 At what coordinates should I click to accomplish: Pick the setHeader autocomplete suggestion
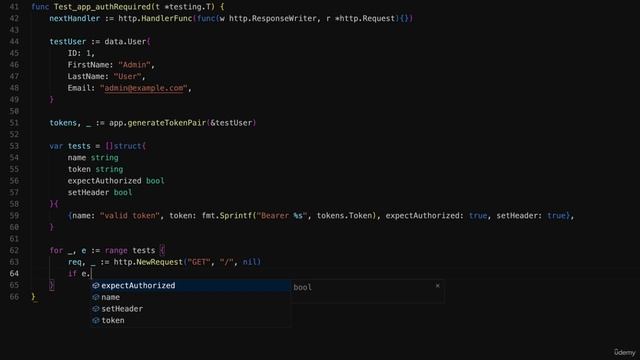(x=191, y=309)
